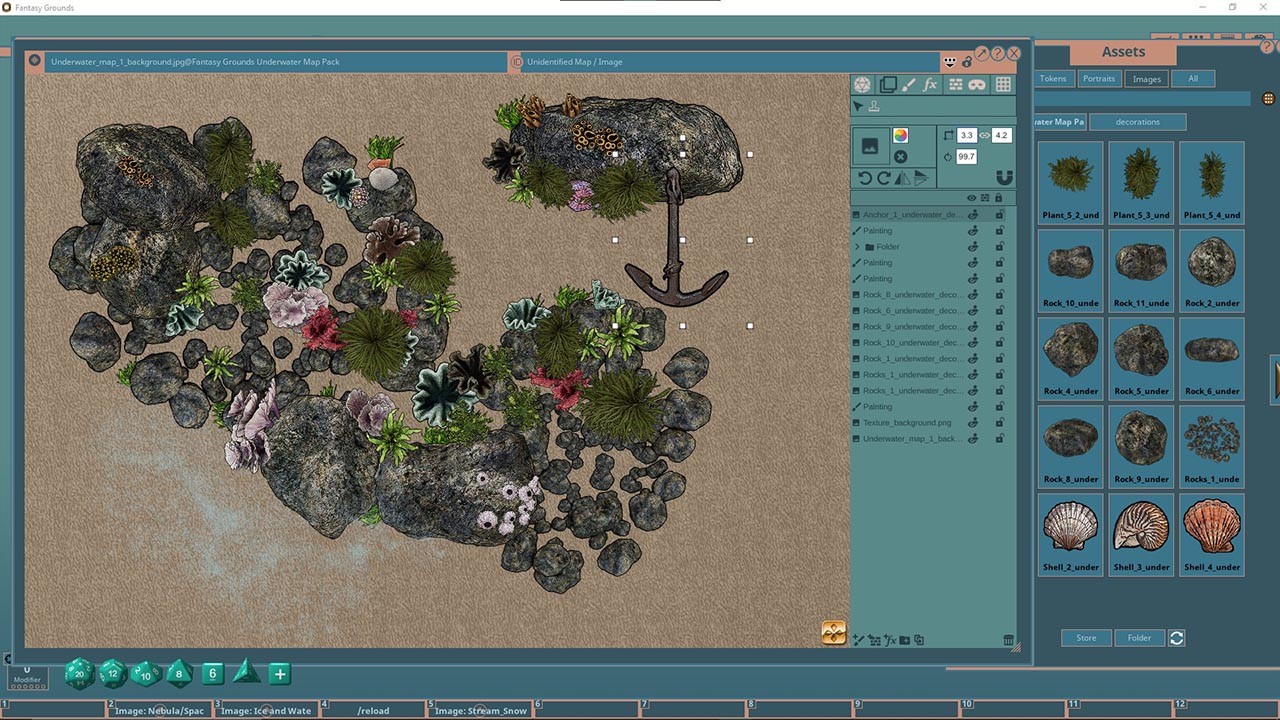
Task: Select the stamp tool below the toolbar
Action: [x=875, y=106]
